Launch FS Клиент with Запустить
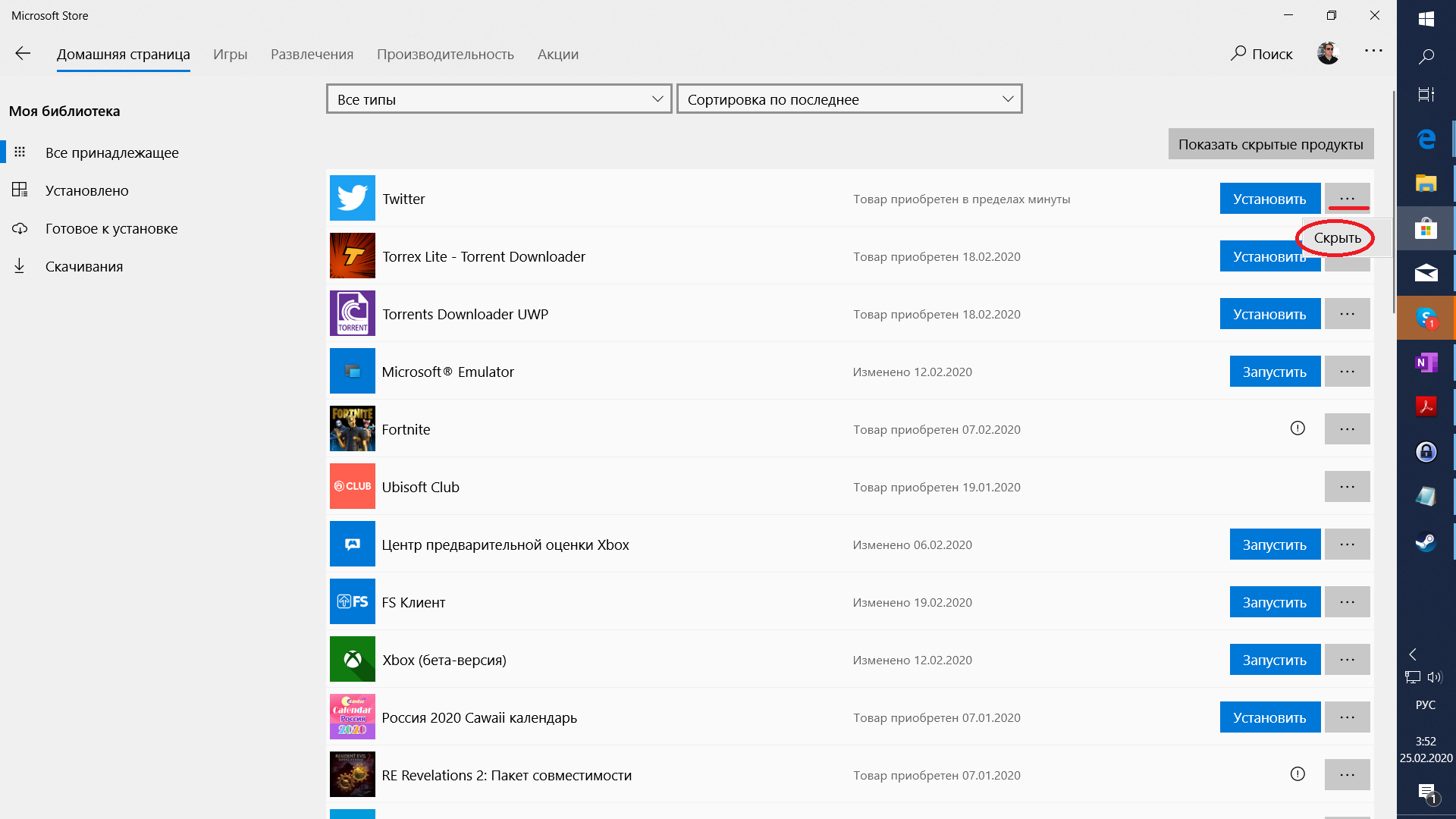Image resolution: width=1456 pixels, height=819 pixels. pos(1275,602)
